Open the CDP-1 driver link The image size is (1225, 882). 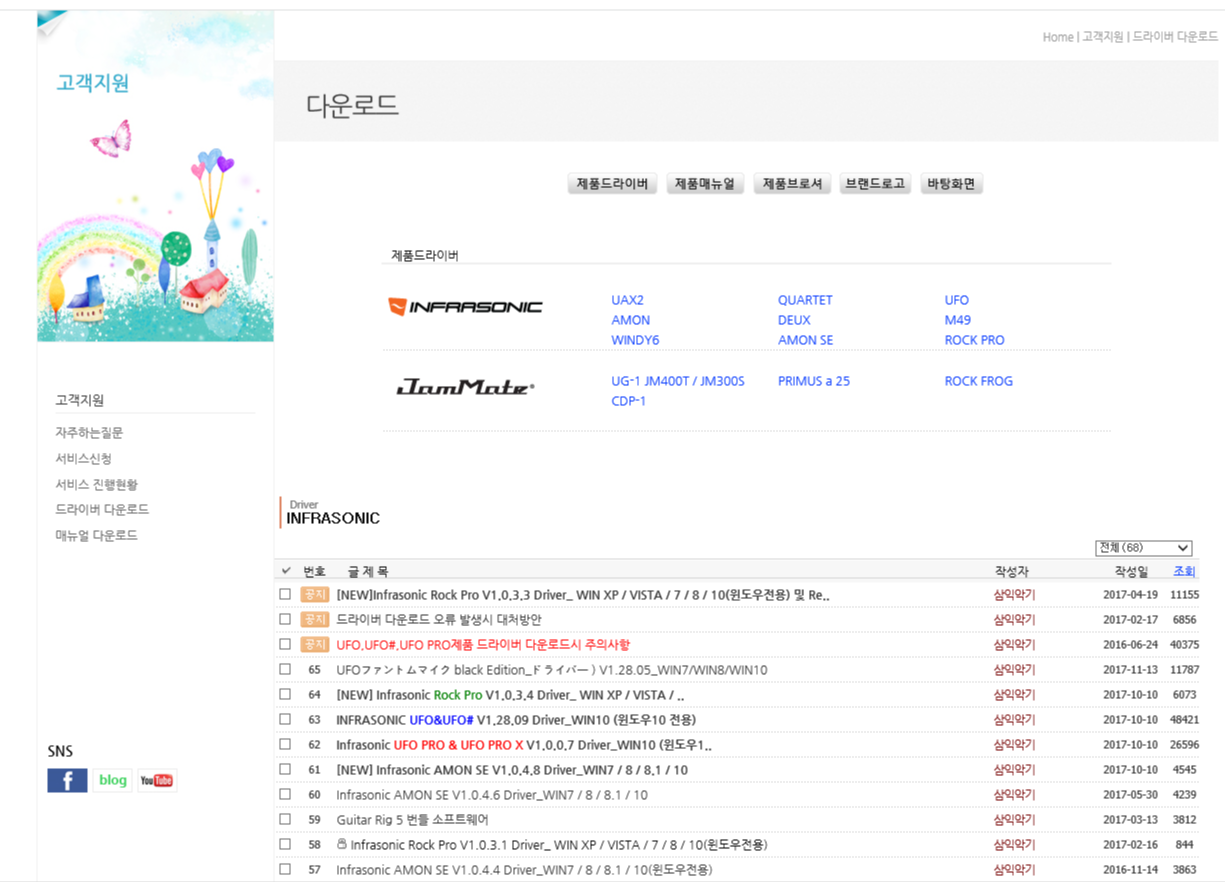coord(628,401)
